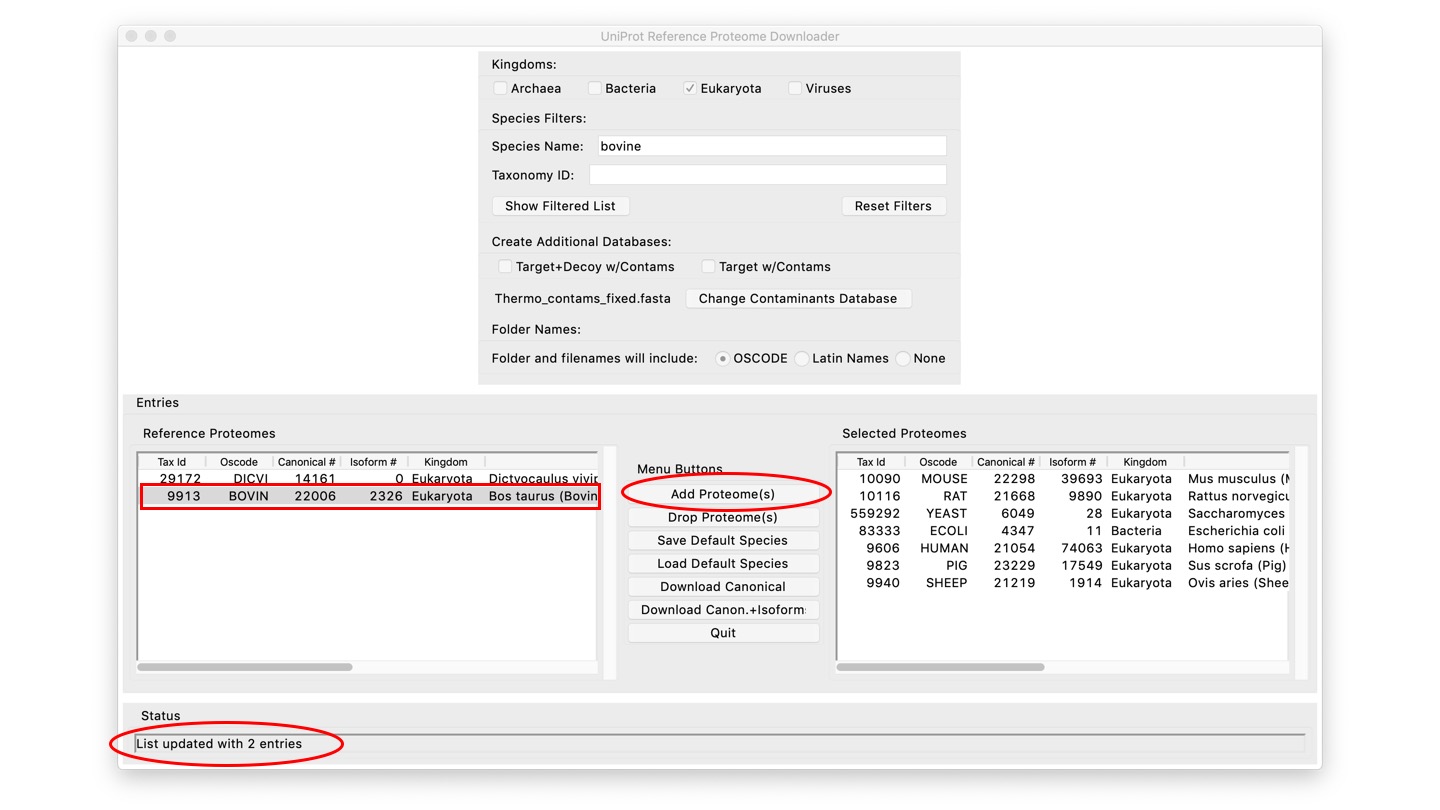
Task: Sort Selected Proteomes by Kingdom header
Action: [x=1145, y=462]
